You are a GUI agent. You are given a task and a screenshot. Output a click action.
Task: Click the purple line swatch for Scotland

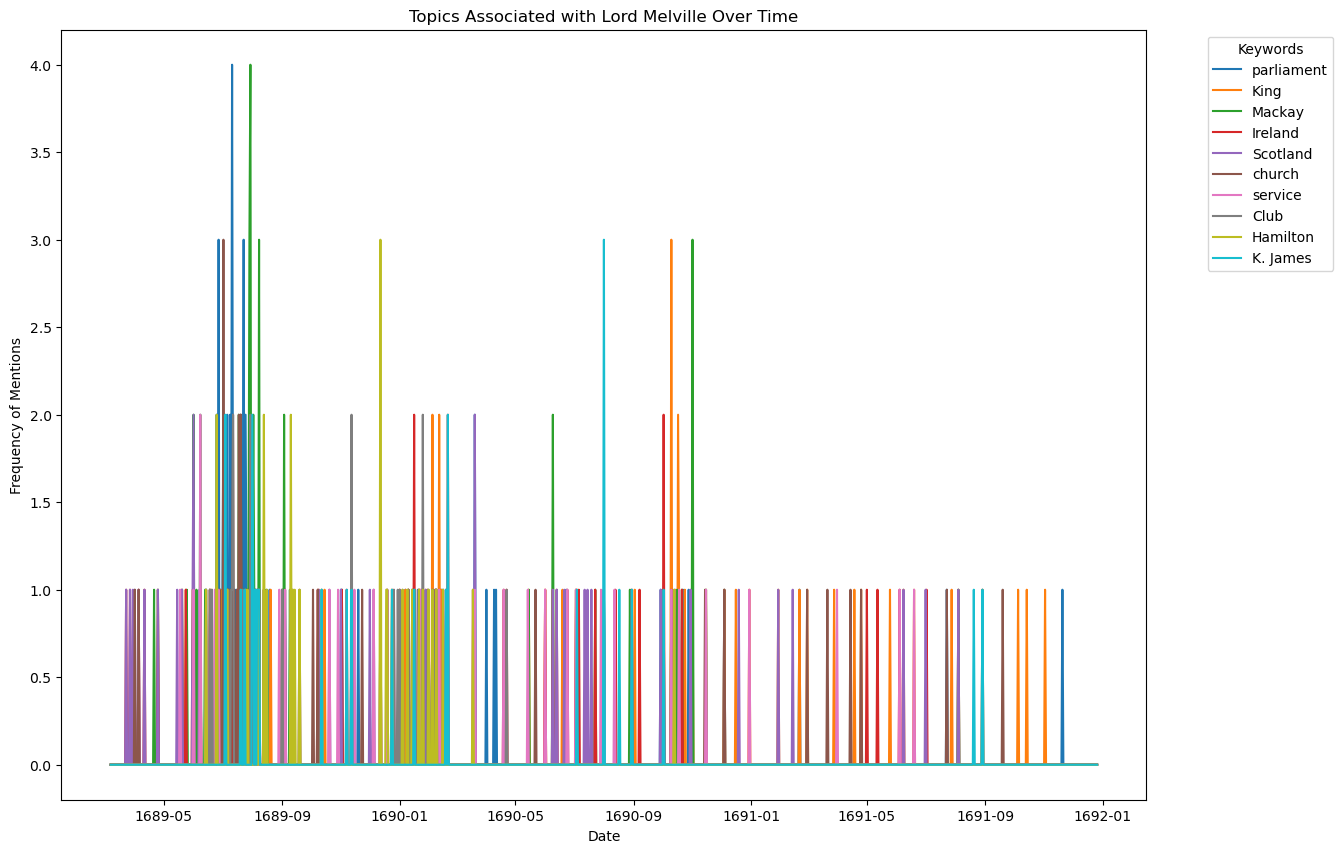(x=1229, y=154)
